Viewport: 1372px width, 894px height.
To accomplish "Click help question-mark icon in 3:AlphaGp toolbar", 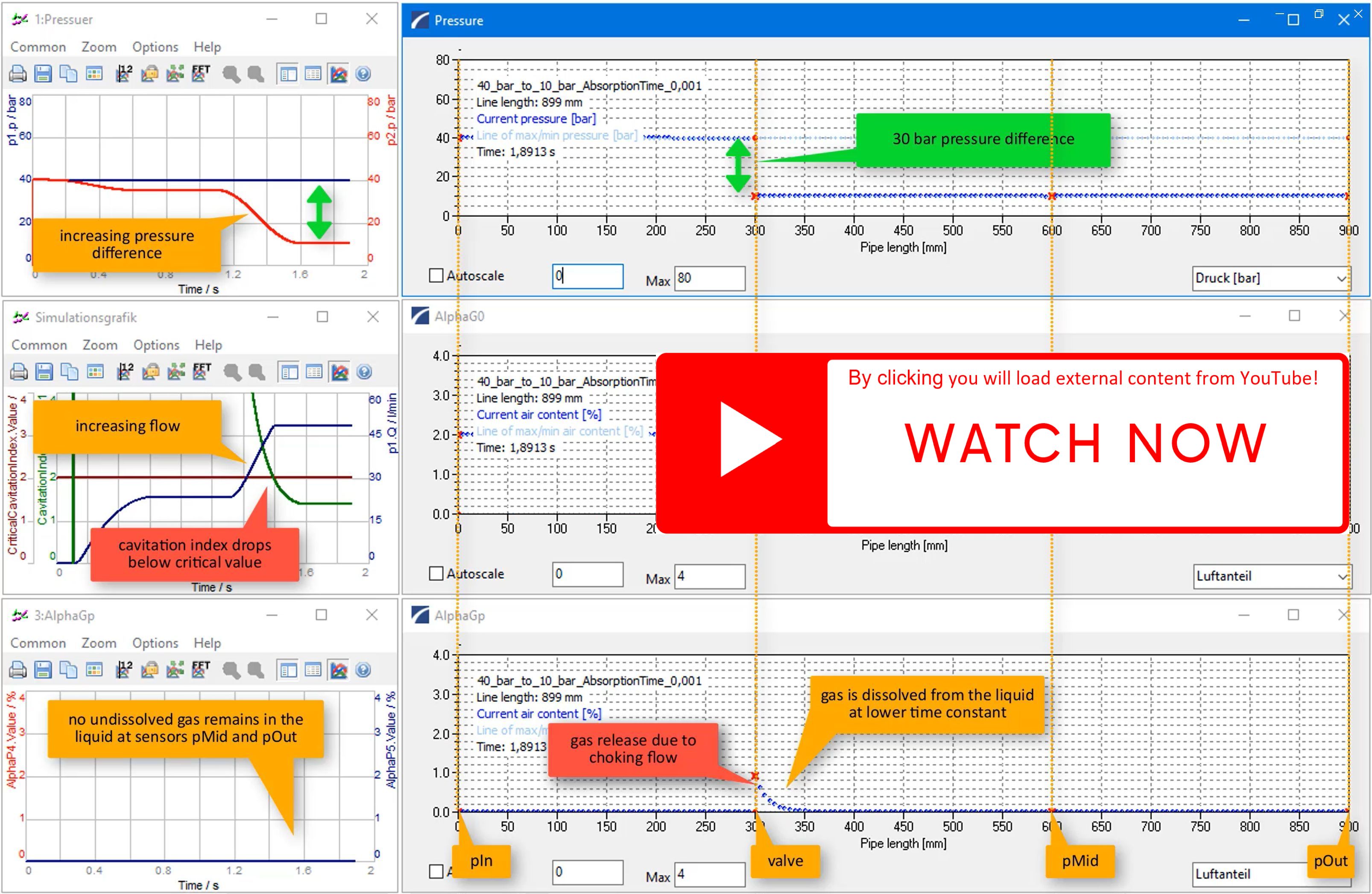I will (x=363, y=670).
